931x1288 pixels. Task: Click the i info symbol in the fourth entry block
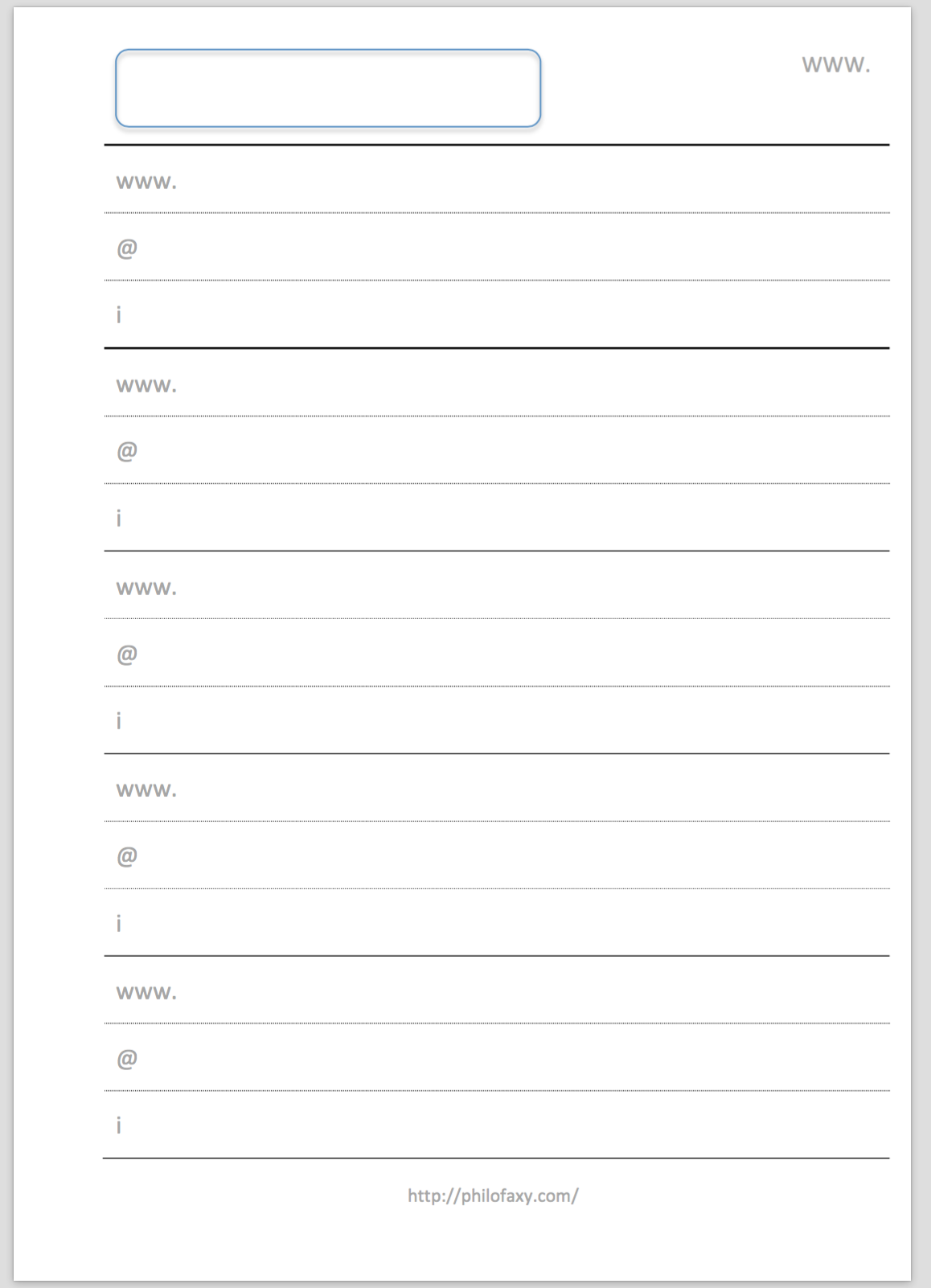pos(119,923)
